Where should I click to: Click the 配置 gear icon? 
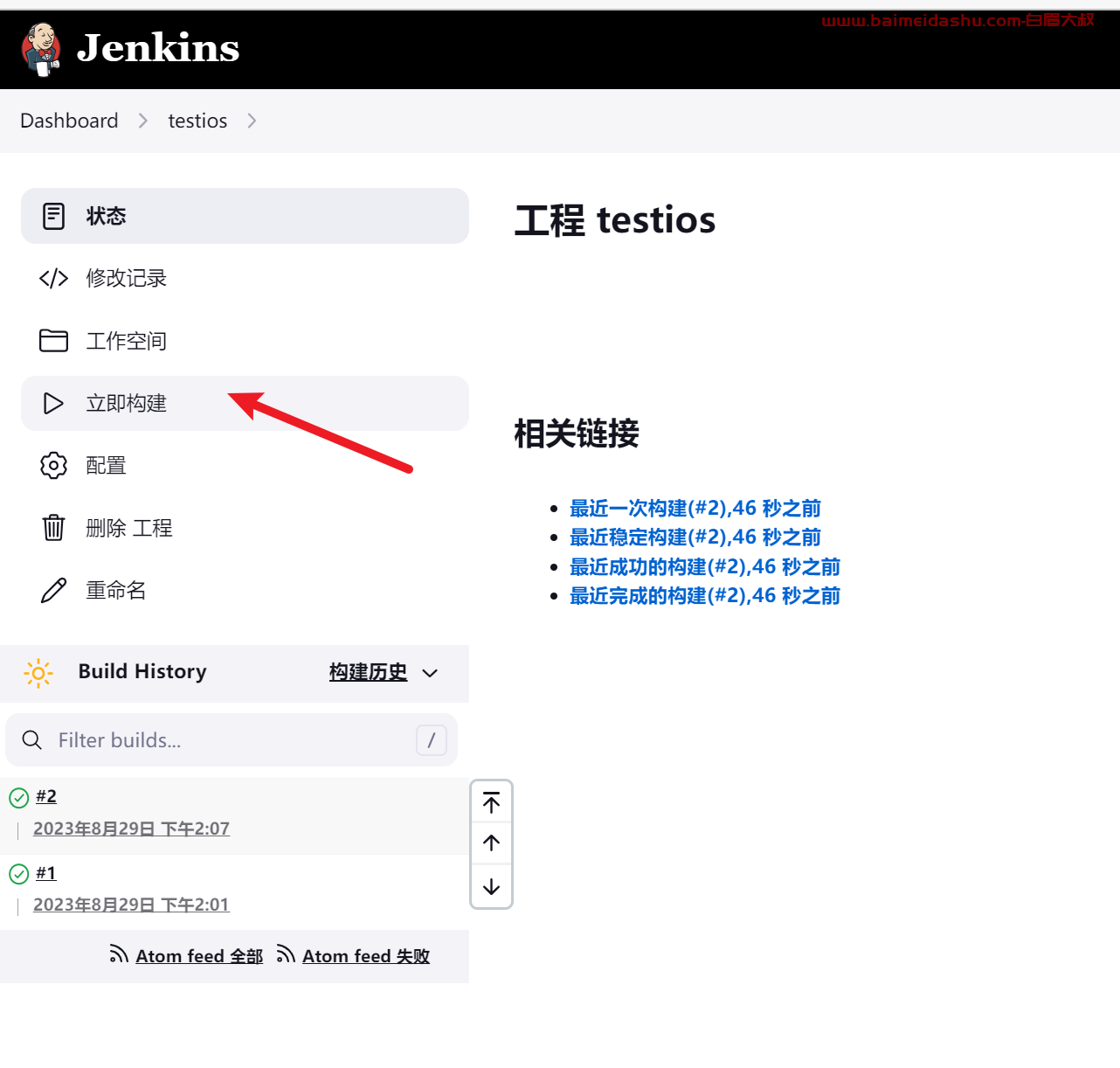(53, 466)
